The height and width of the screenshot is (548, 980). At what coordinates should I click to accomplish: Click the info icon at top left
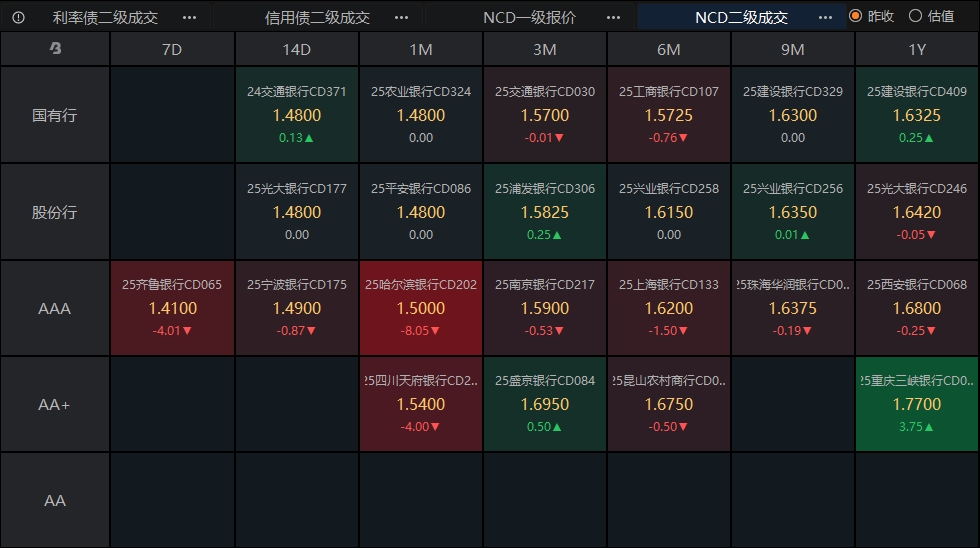coord(18,17)
